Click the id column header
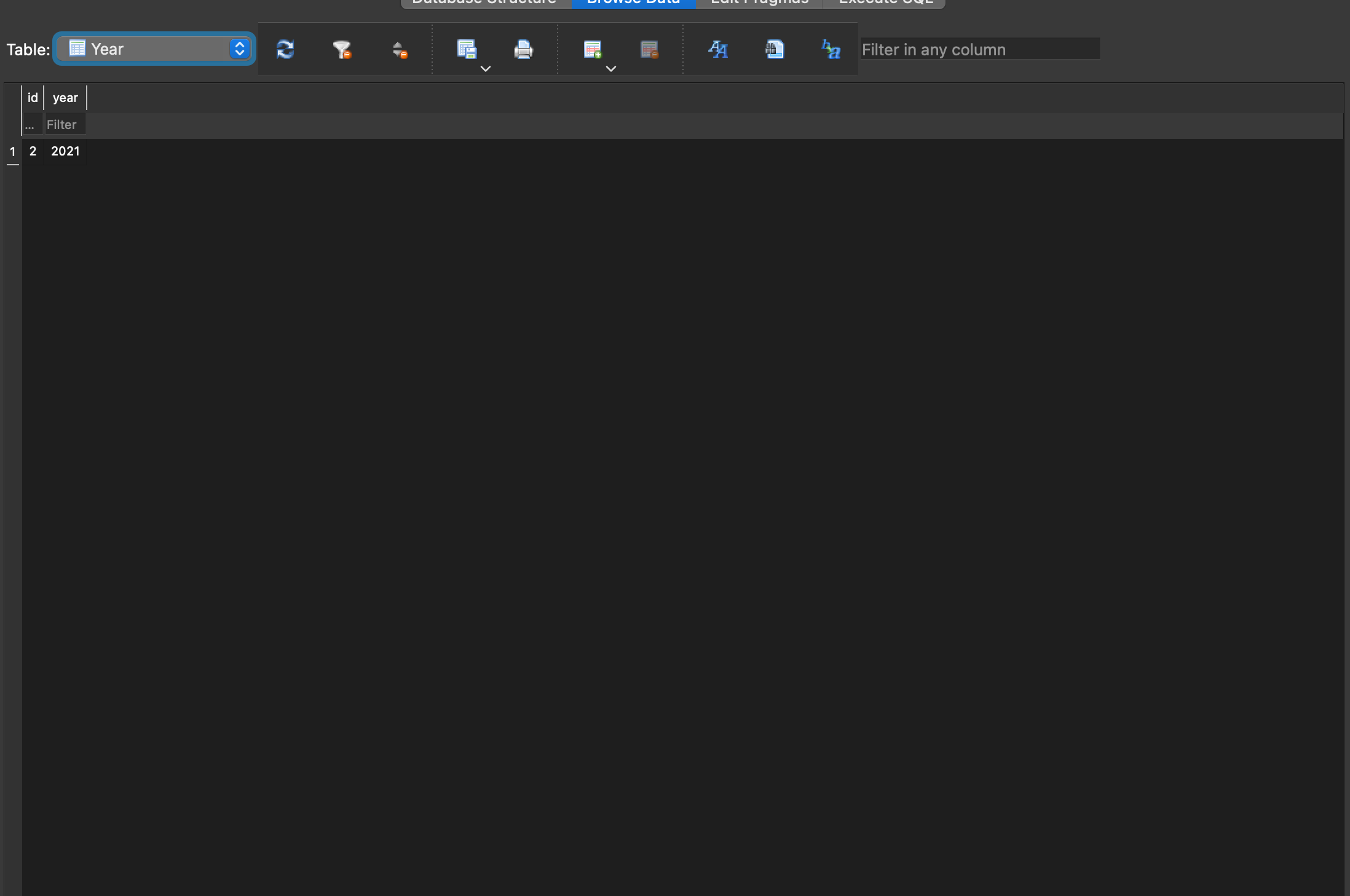1350x896 pixels. [x=33, y=98]
